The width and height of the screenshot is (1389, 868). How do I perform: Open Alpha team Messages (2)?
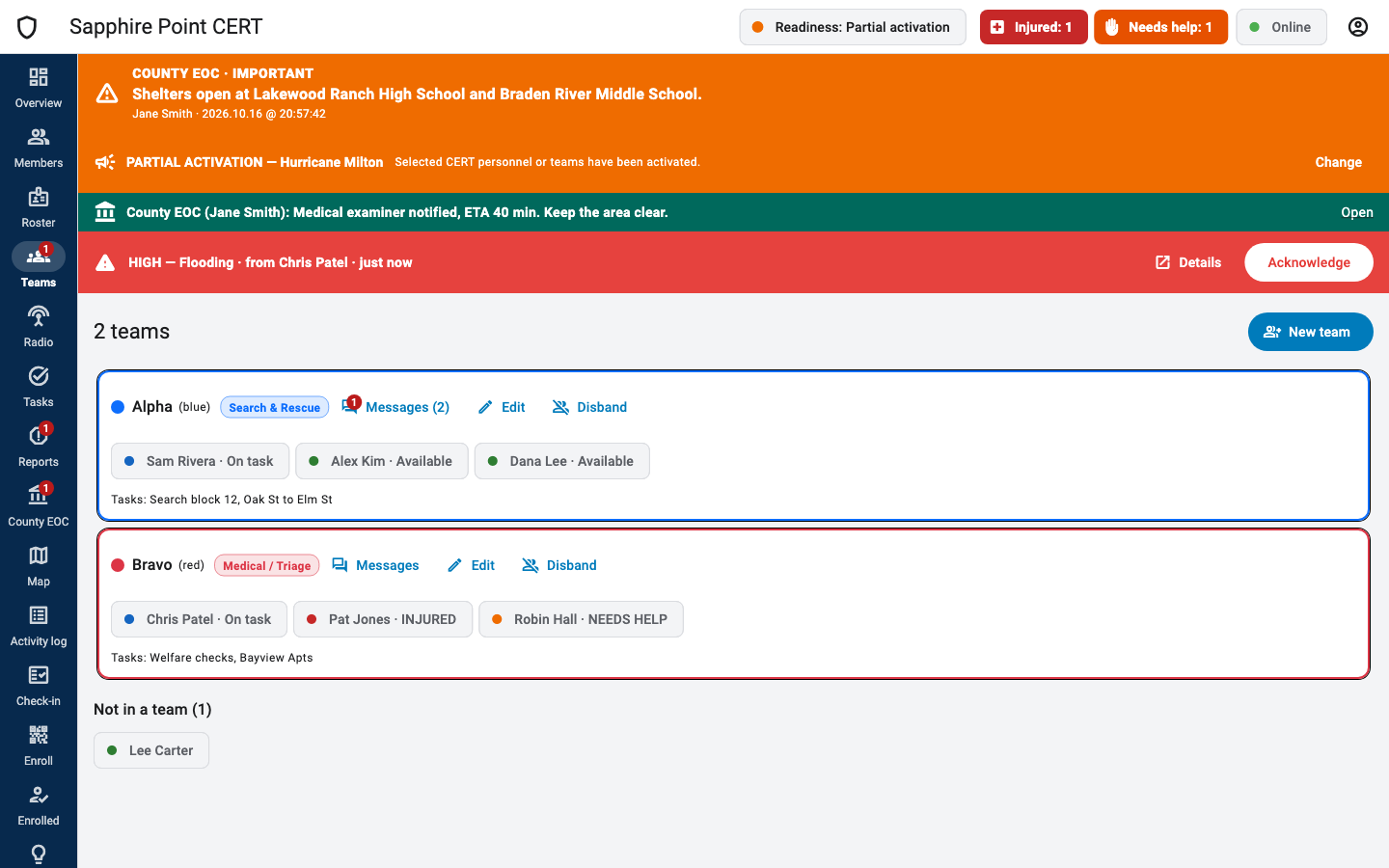[x=396, y=407]
